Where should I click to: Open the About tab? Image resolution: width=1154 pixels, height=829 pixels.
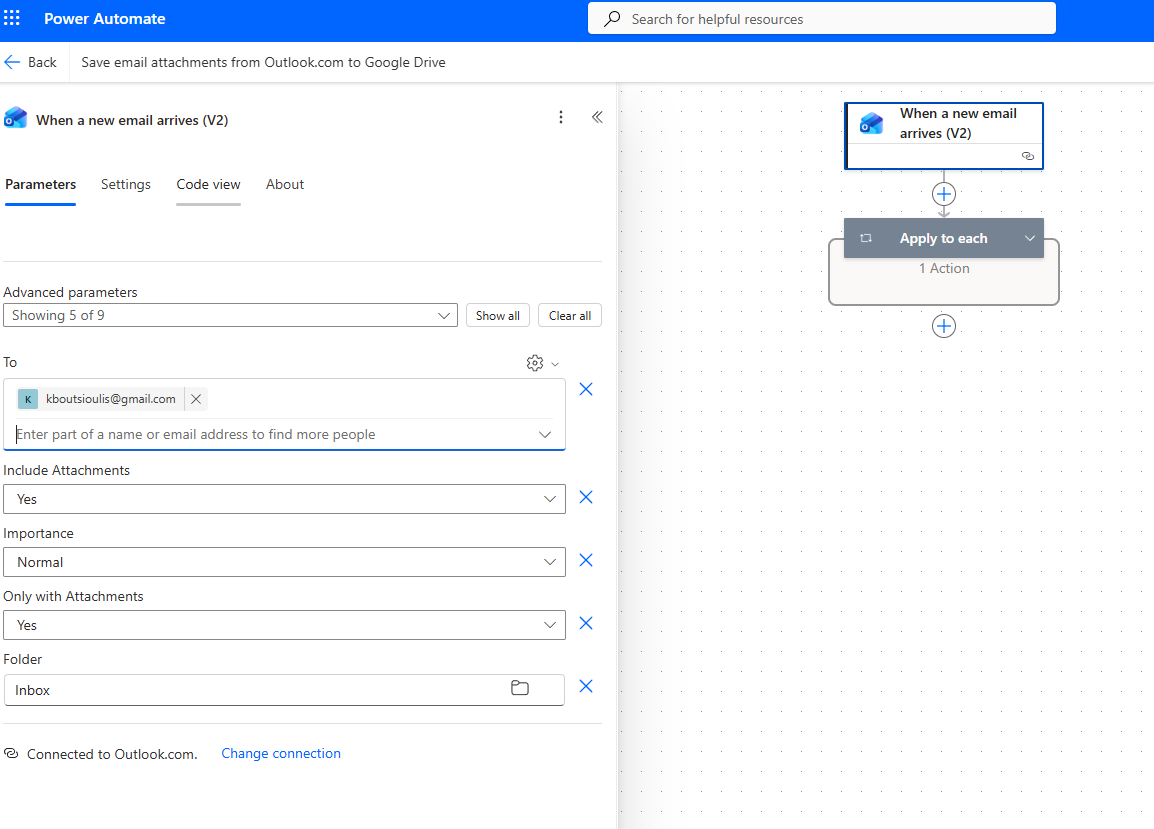pyautogui.click(x=285, y=184)
